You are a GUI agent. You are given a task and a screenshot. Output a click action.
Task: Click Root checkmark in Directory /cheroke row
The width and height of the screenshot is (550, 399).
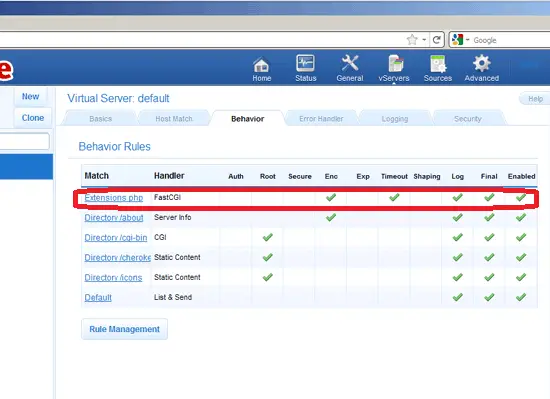(x=268, y=257)
